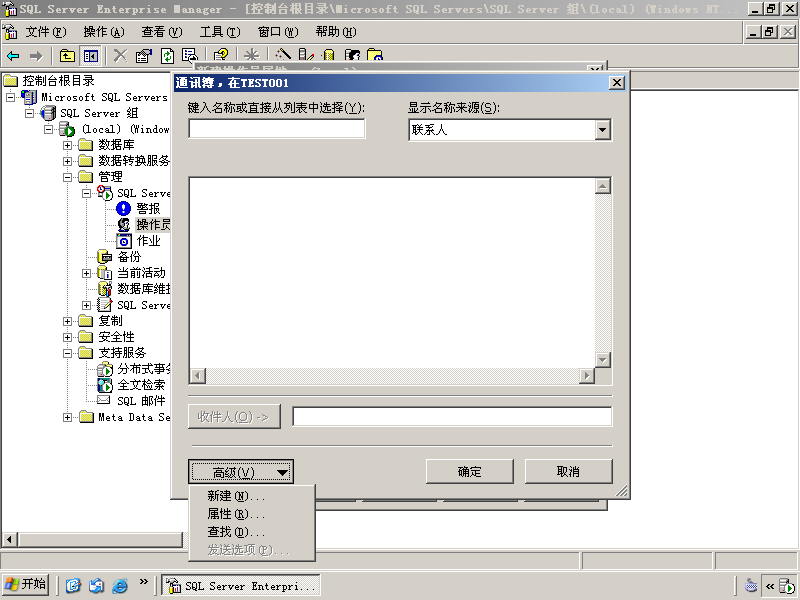
Task: Choose 属性(R)... from the popup menu
Action: 252,514
